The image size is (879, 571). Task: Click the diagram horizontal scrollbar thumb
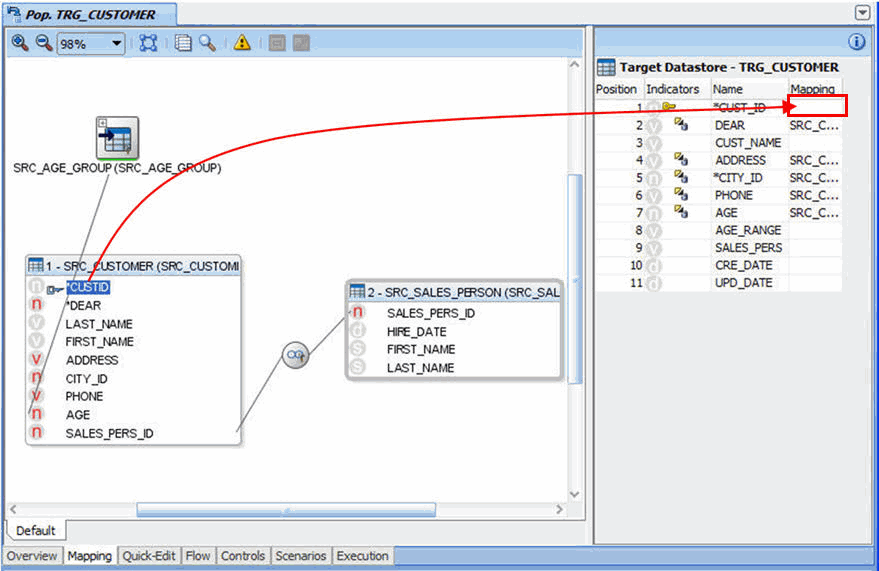(286, 509)
